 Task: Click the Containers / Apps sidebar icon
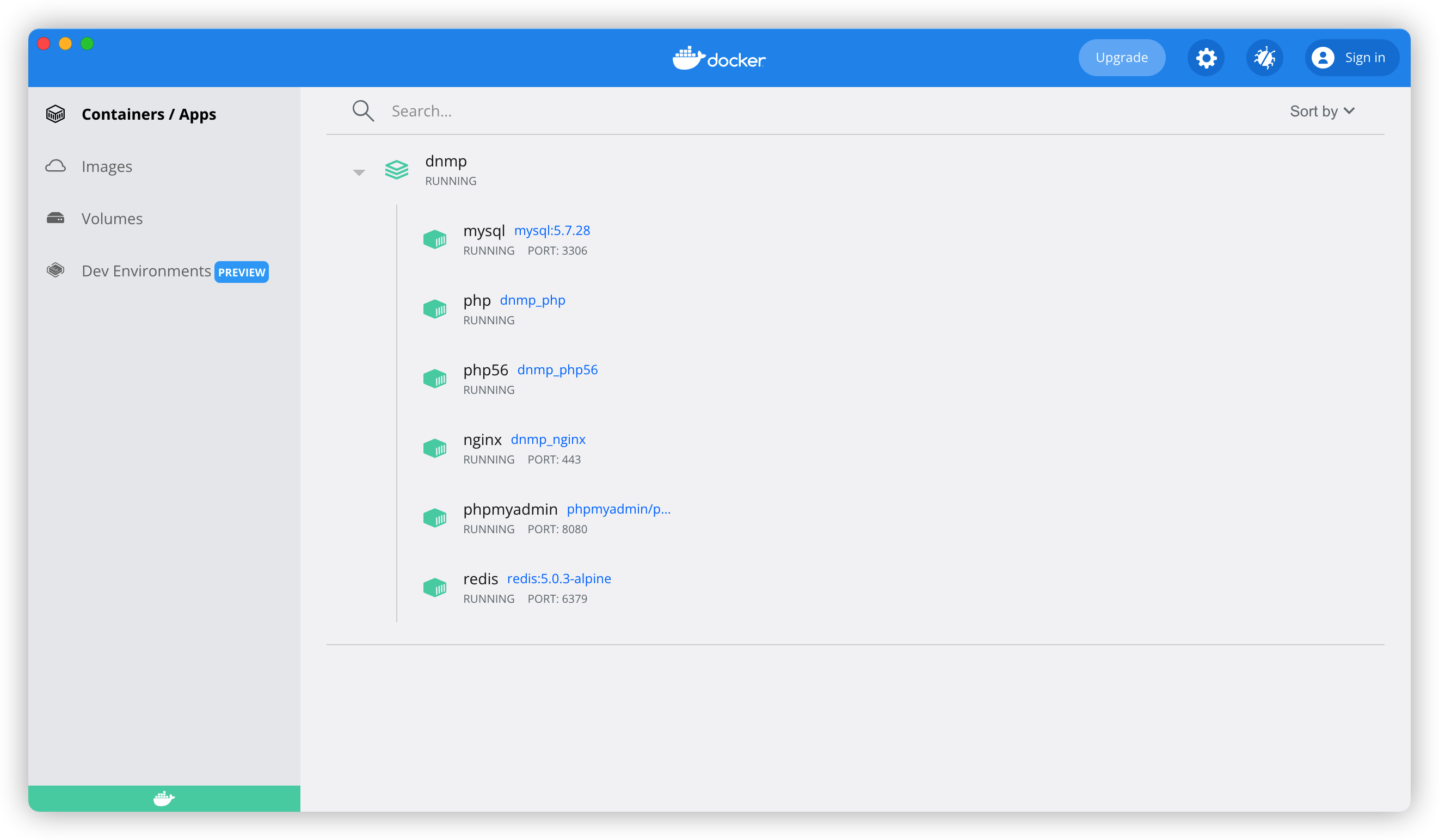(56, 114)
